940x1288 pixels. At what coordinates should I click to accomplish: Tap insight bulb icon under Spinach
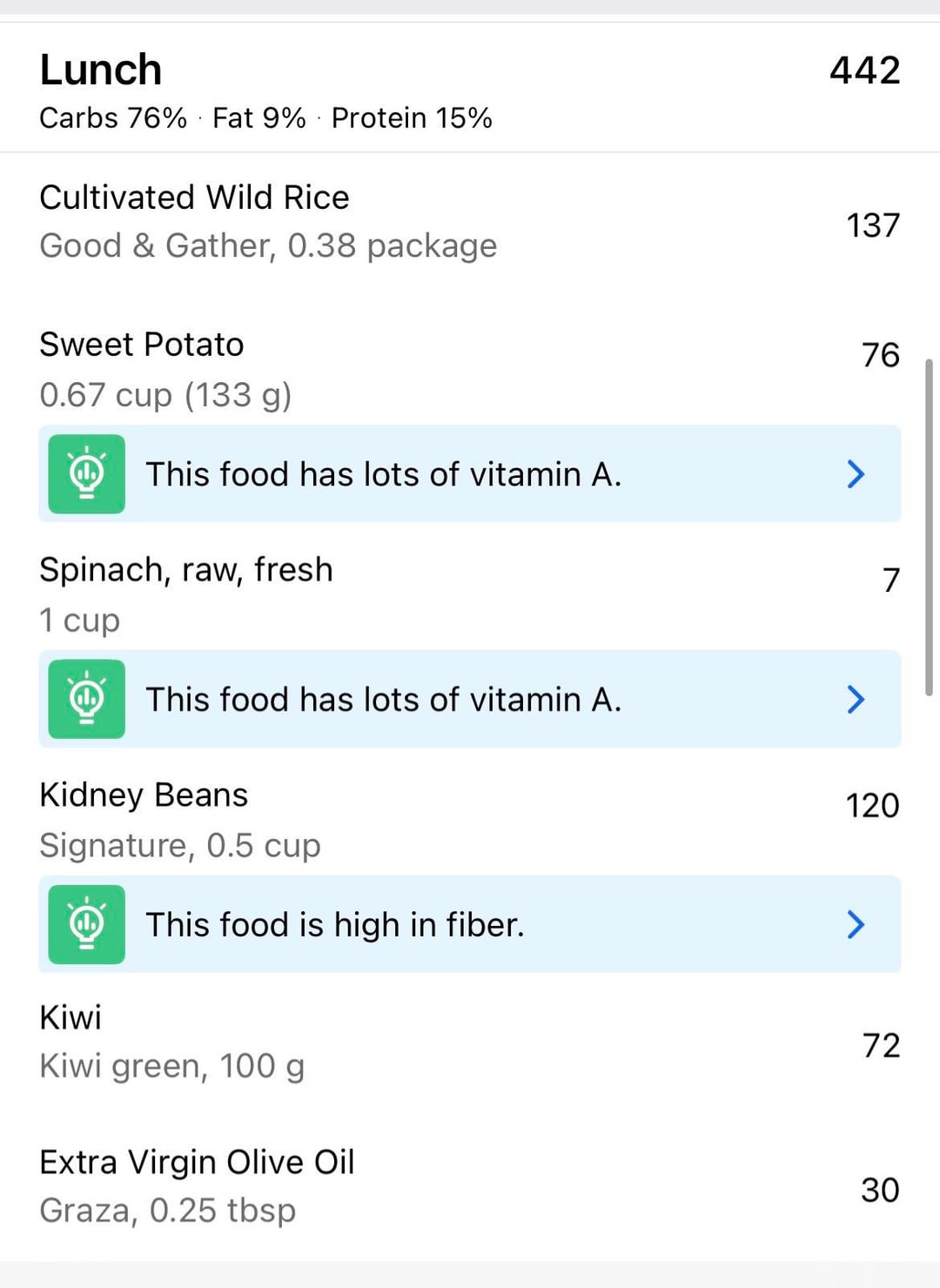(86, 699)
